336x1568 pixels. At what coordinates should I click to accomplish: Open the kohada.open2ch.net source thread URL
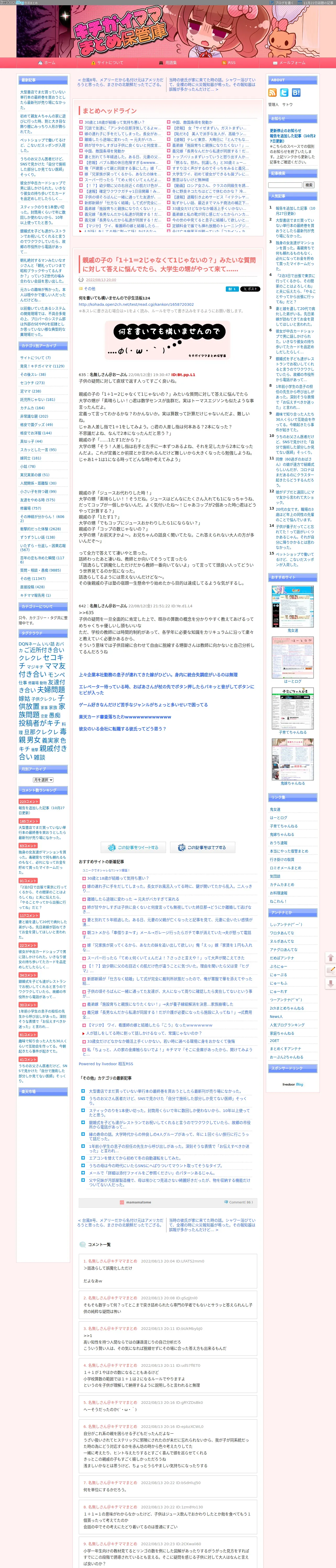[136, 305]
